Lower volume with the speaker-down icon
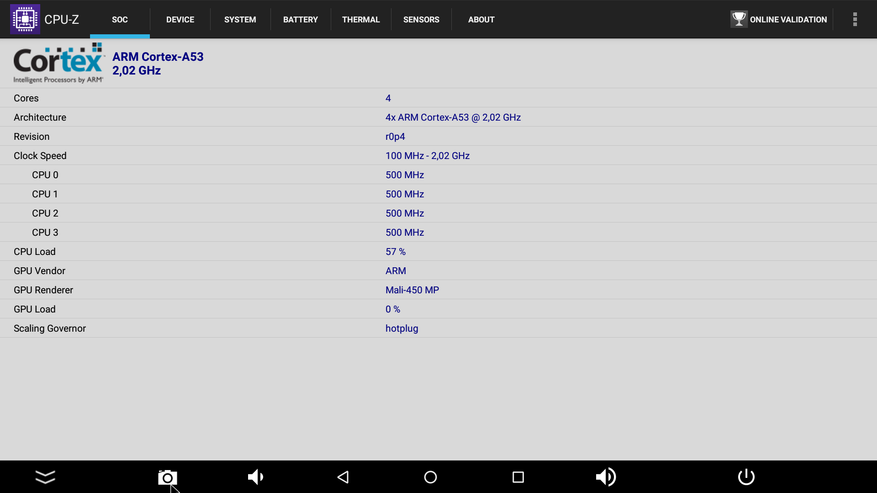The height and width of the screenshot is (493, 877). [x=256, y=477]
